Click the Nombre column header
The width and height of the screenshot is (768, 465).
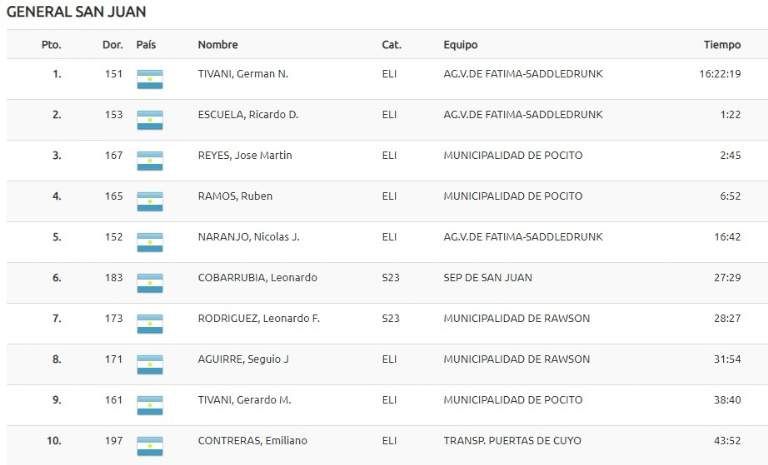[x=217, y=45]
